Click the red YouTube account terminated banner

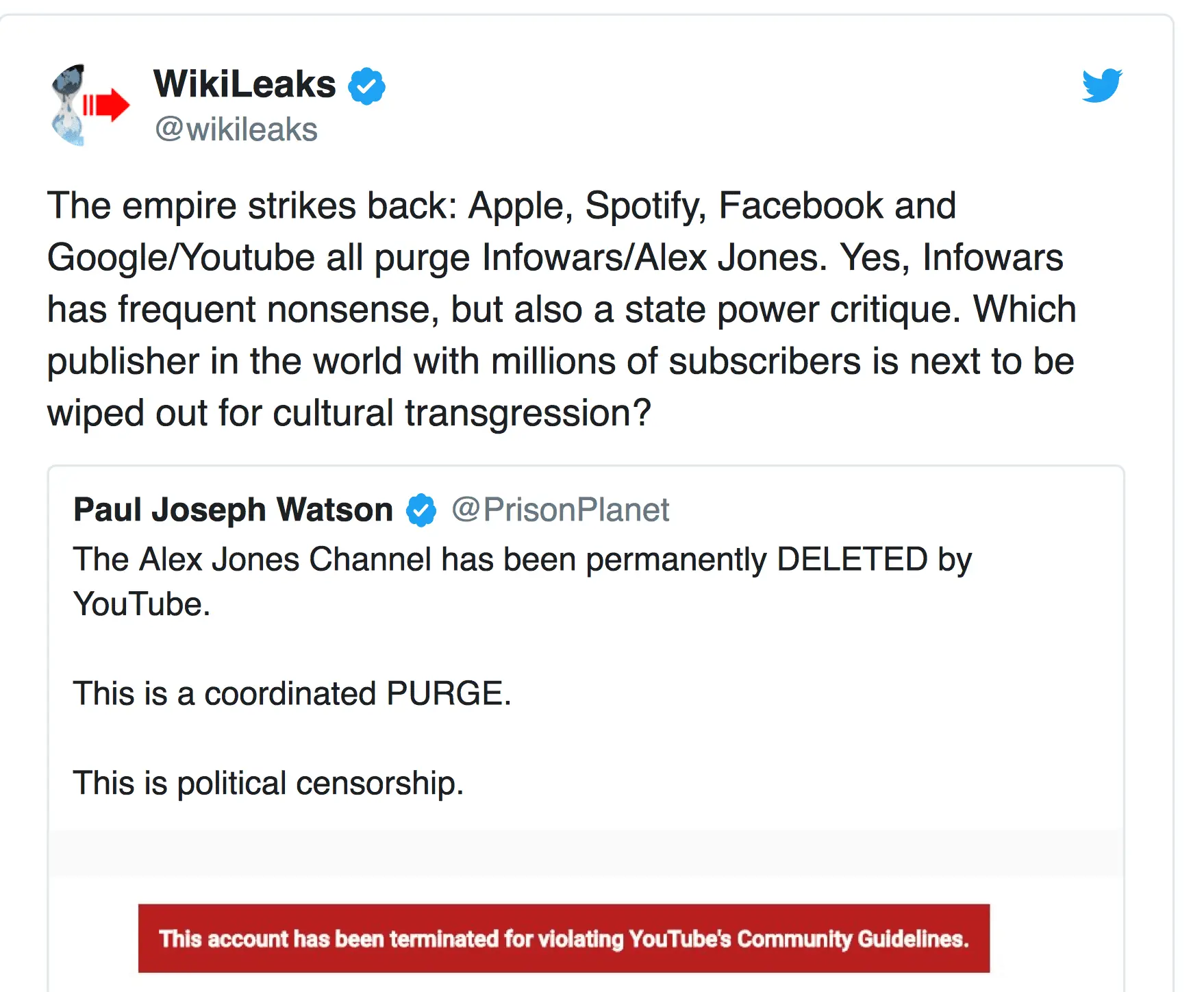tap(564, 938)
